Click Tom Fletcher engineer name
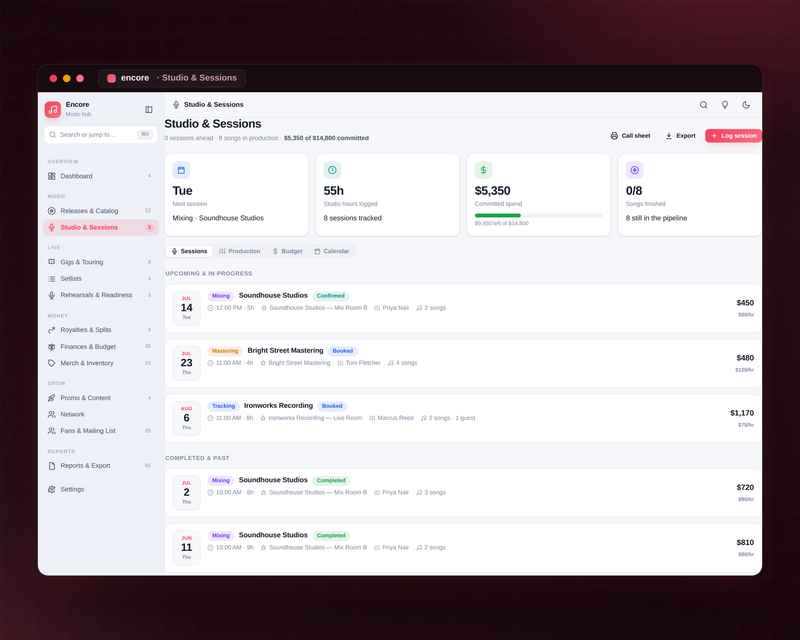This screenshot has height=640, width=800. click(x=363, y=363)
